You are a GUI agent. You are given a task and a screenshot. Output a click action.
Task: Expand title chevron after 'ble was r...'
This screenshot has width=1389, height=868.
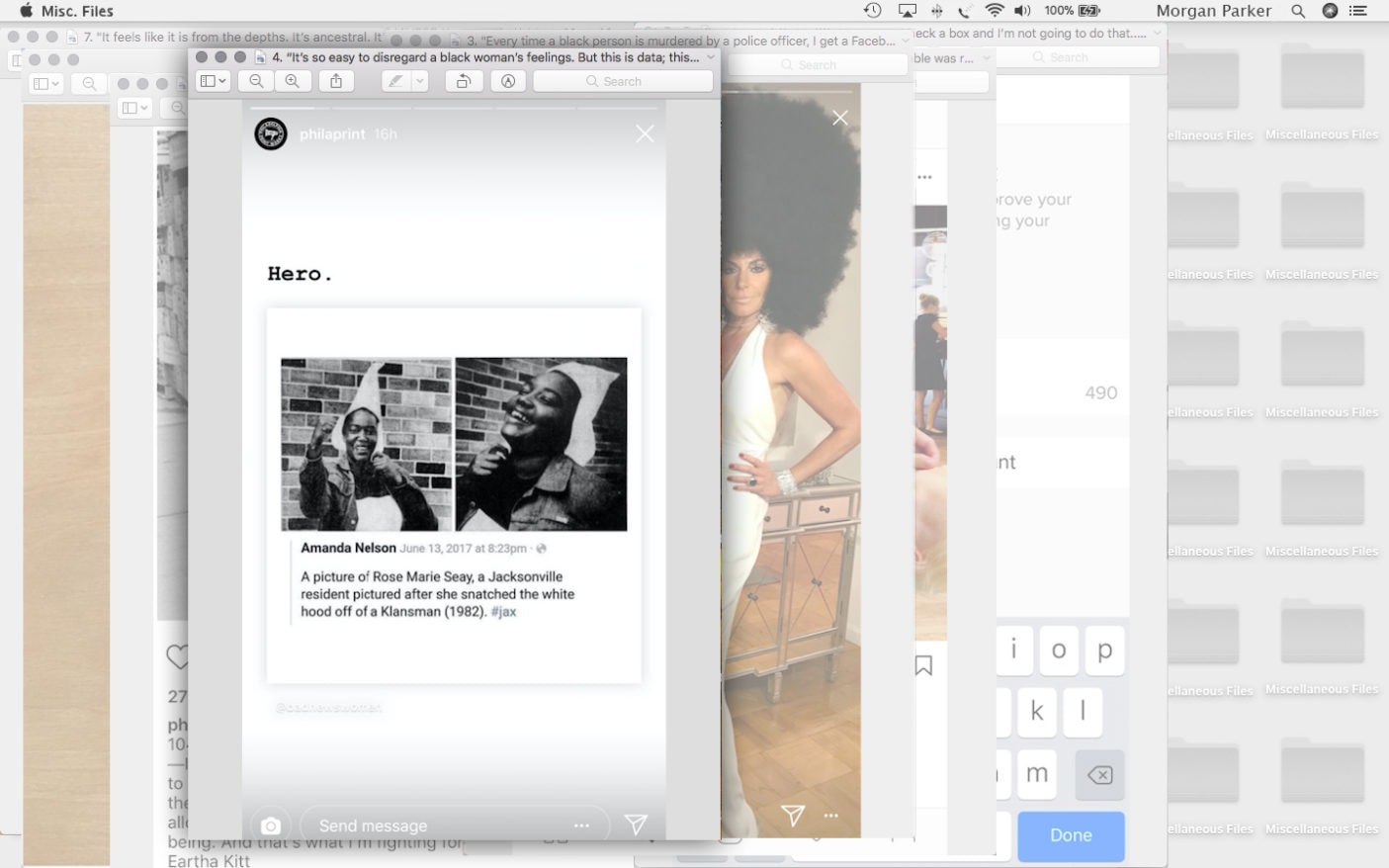click(x=987, y=58)
